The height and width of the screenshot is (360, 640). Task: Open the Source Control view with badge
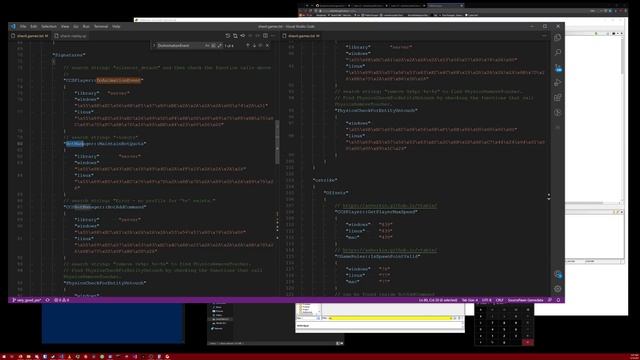click(x=558, y=68)
